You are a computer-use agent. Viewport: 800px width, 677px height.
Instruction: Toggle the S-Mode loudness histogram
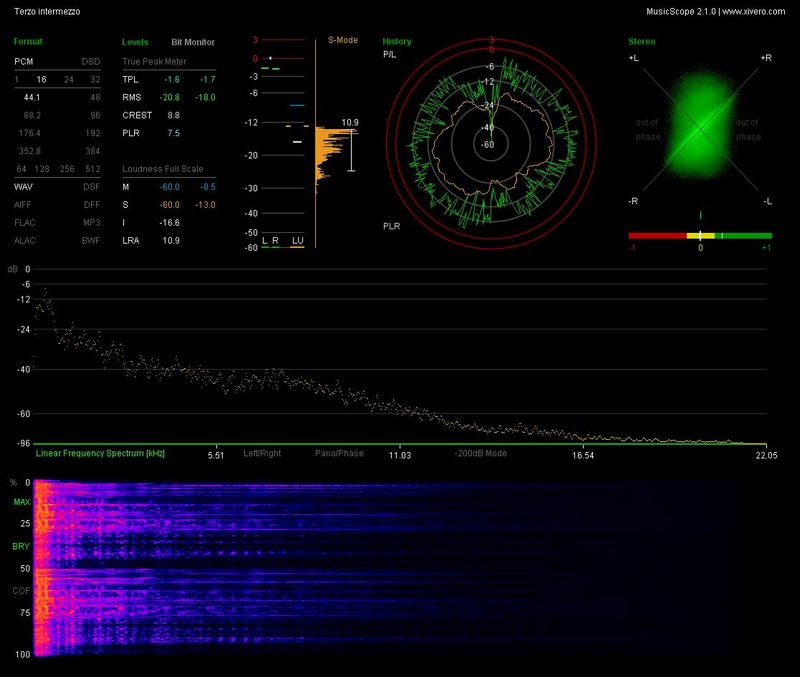click(343, 40)
